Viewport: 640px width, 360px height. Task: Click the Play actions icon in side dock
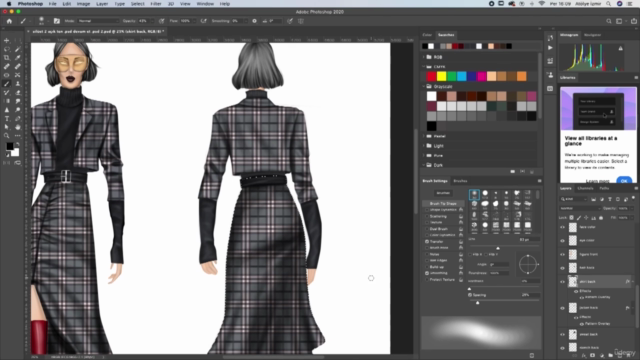[x=550, y=48]
